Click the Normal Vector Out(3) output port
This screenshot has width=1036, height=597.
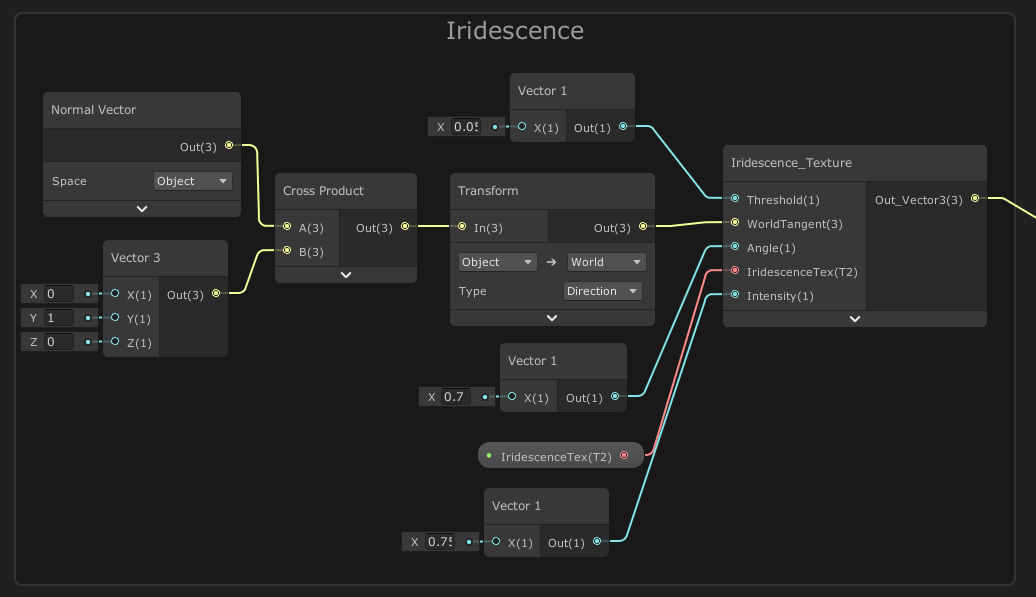tap(229, 145)
